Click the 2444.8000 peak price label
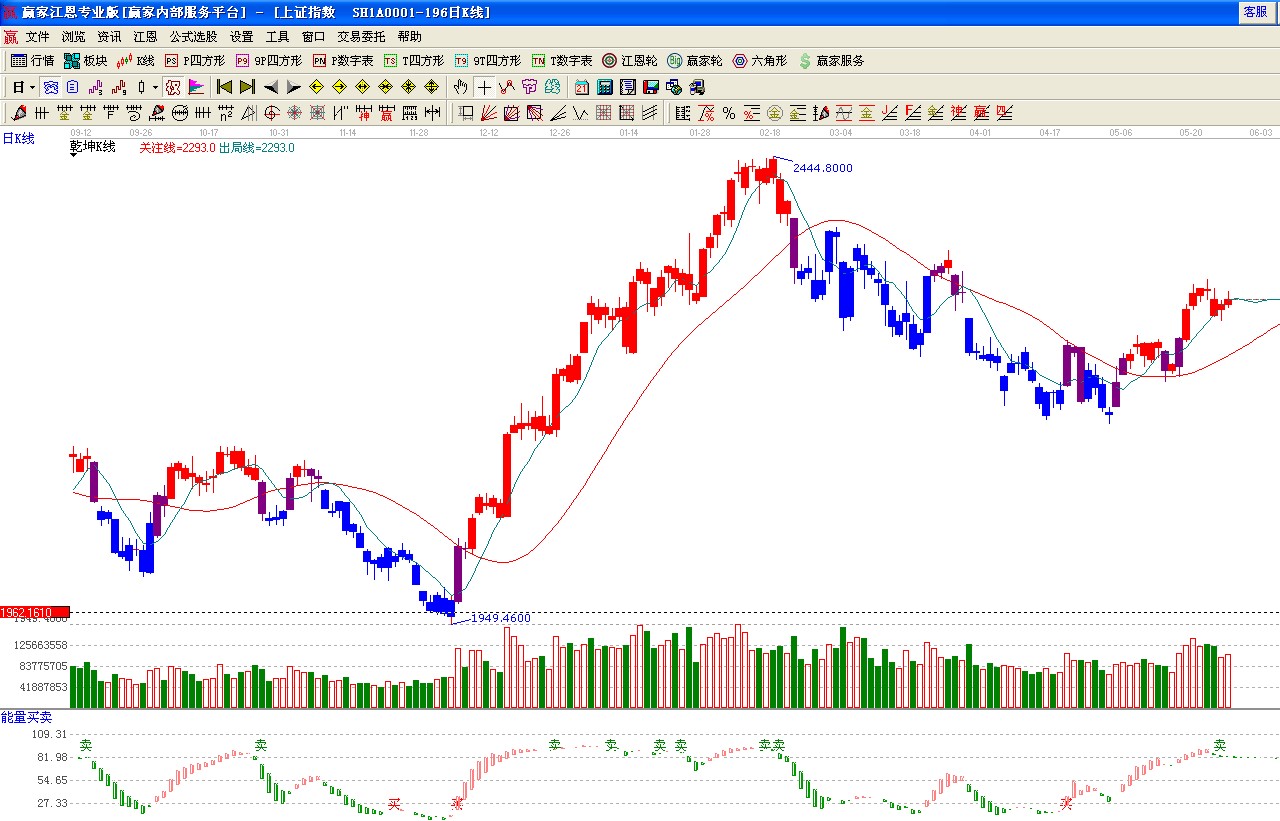Screen dimensions: 1280x821 (x=822, y=168)
